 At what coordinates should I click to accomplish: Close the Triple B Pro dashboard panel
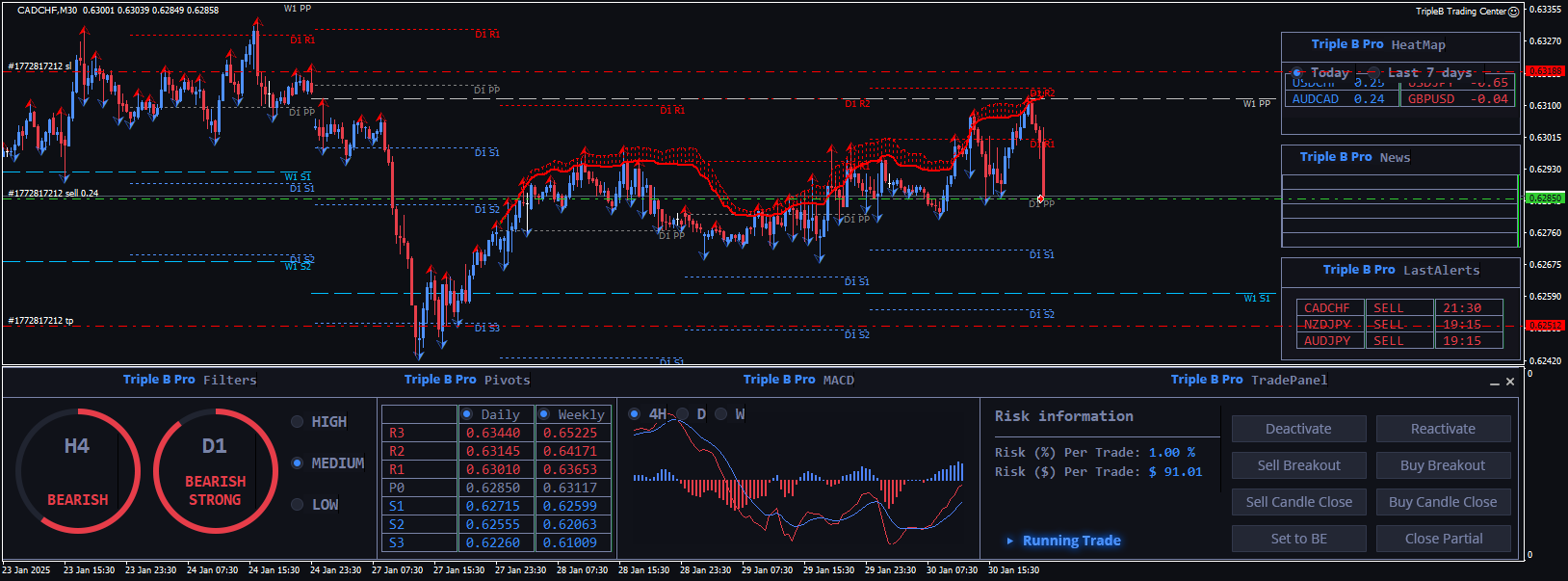(1510, 382)
